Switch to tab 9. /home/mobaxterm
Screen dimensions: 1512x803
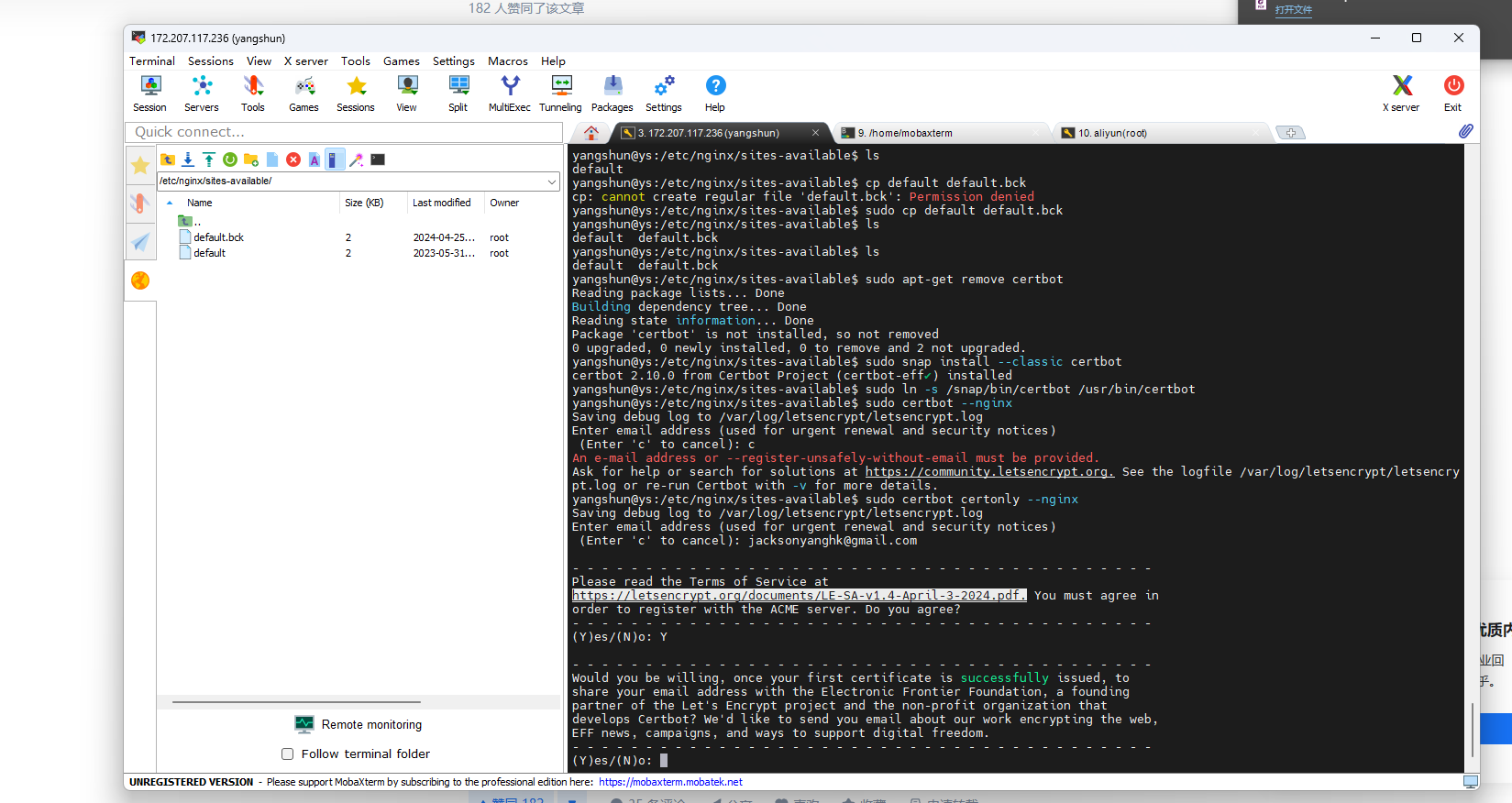click(x=941, y=133)
